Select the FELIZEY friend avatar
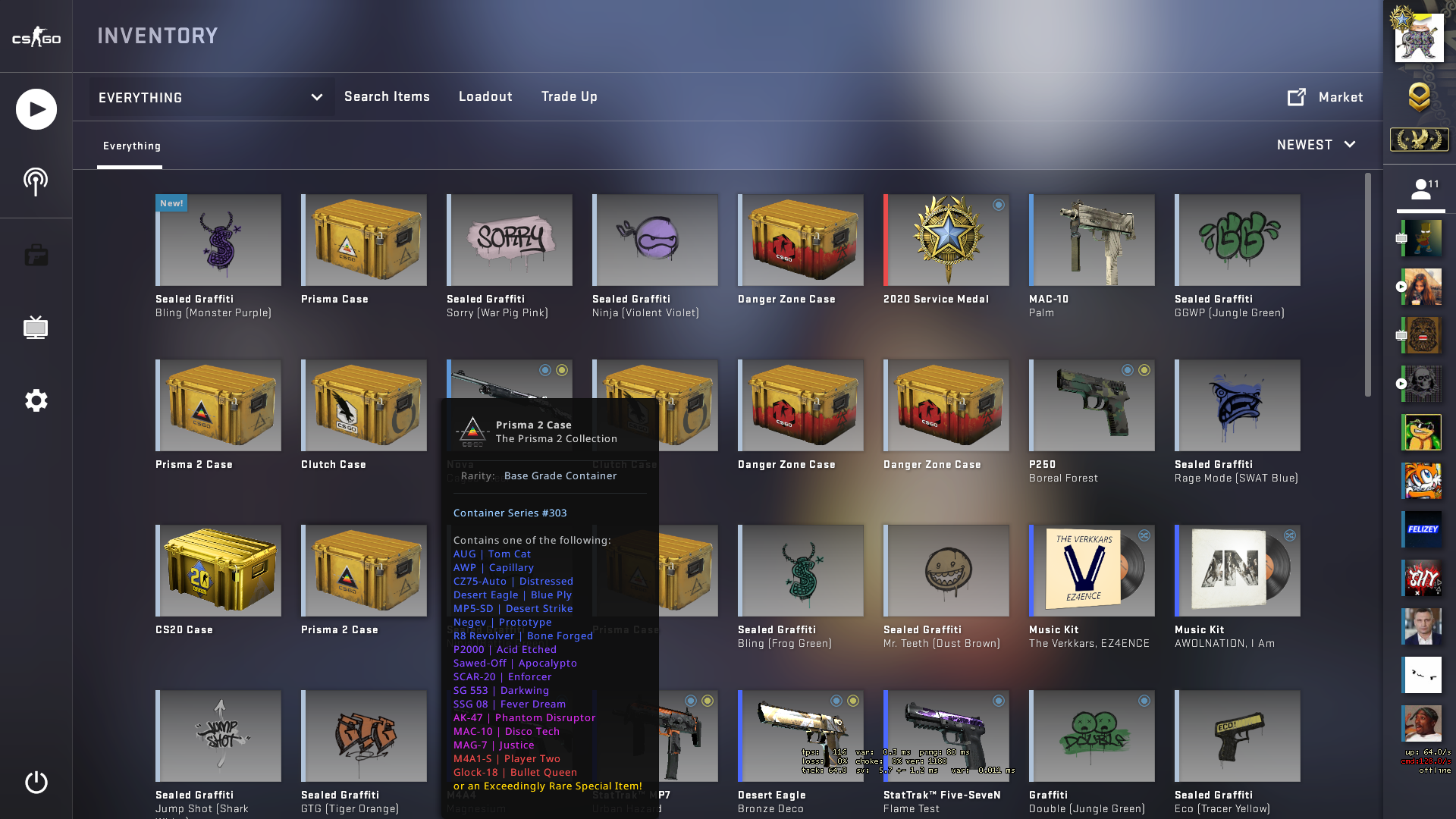Image resolution: width=1456 pixels, height=819 pixels. coord(1421,529)
